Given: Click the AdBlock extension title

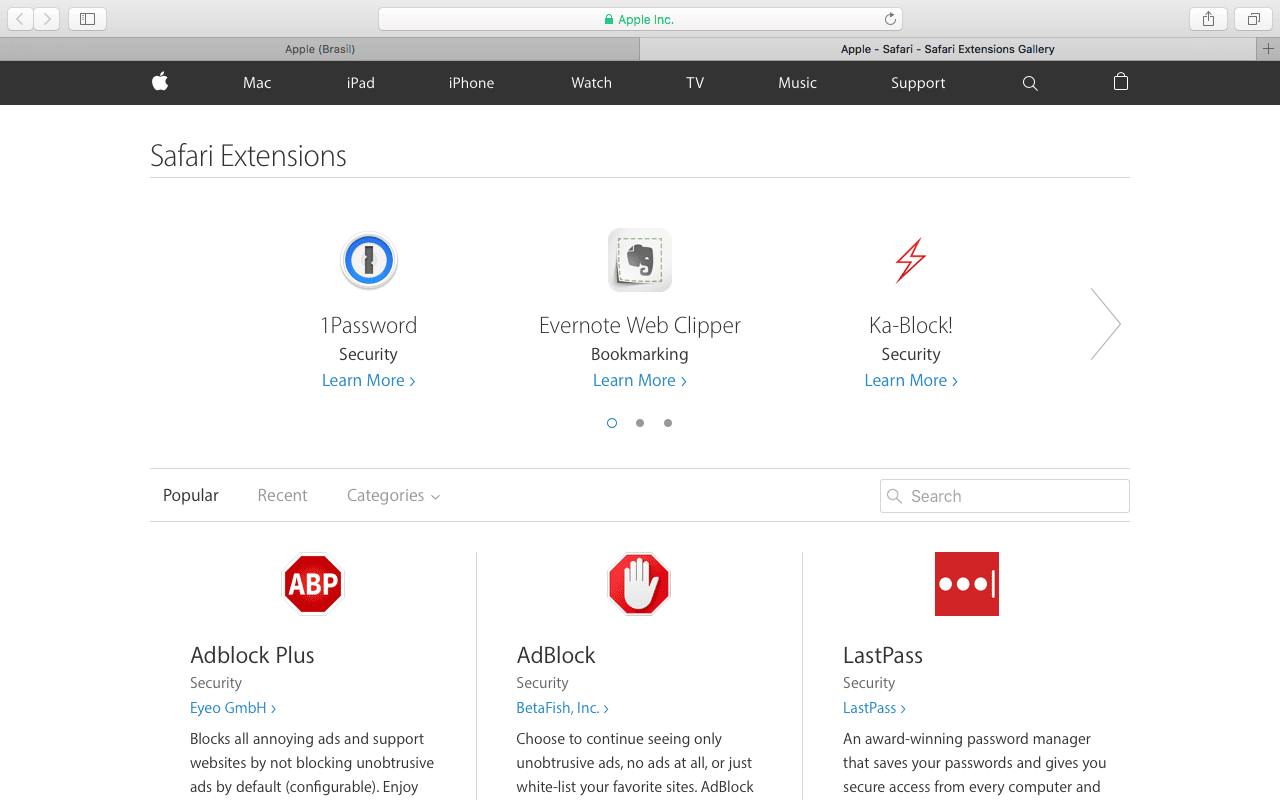Looking at the screenshot, I should click(x=556, y=655).
